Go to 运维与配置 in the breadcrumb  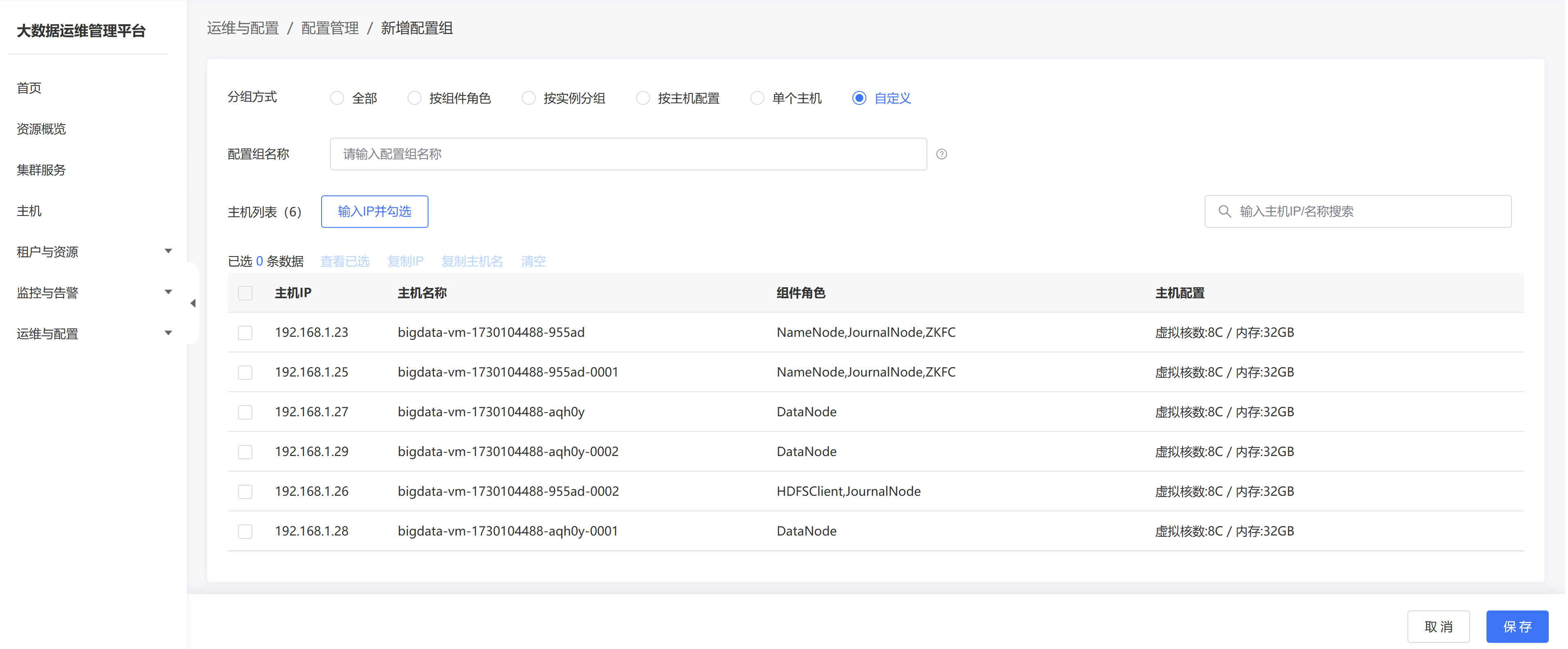[243, 28]
